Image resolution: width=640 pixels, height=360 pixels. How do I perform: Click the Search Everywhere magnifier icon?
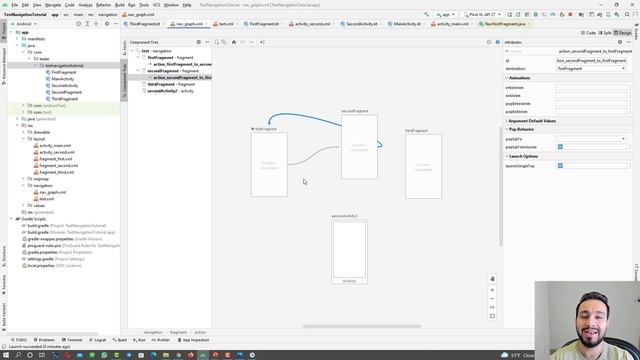627,14
